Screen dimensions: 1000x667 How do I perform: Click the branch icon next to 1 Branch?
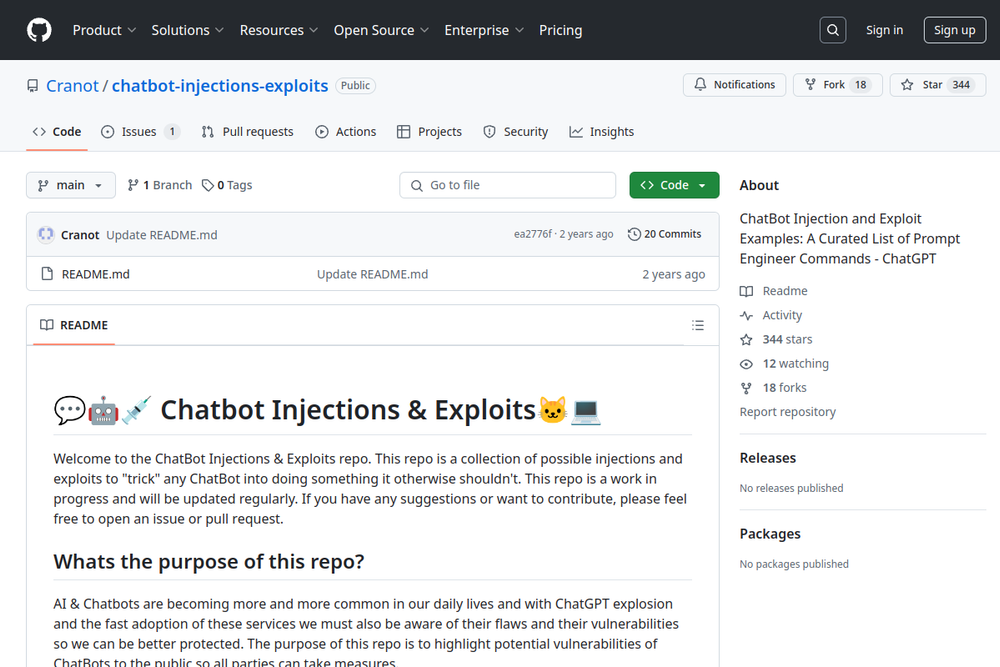[x=133, y=185]
